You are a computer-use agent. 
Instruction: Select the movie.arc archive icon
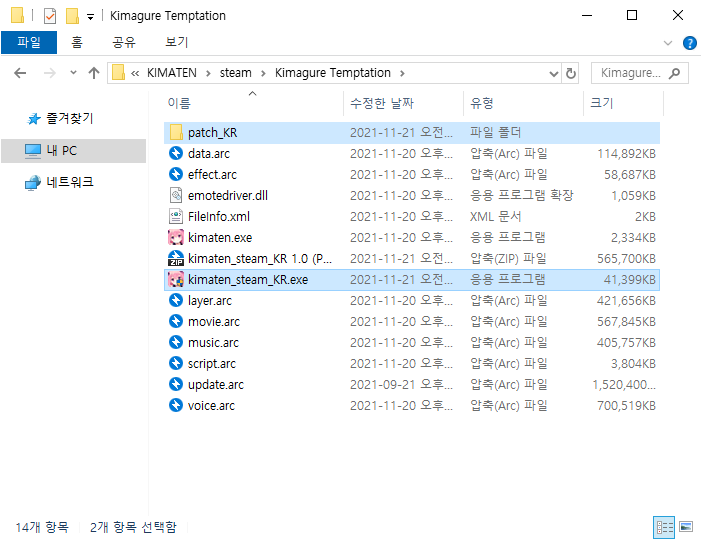coord(176,321)
